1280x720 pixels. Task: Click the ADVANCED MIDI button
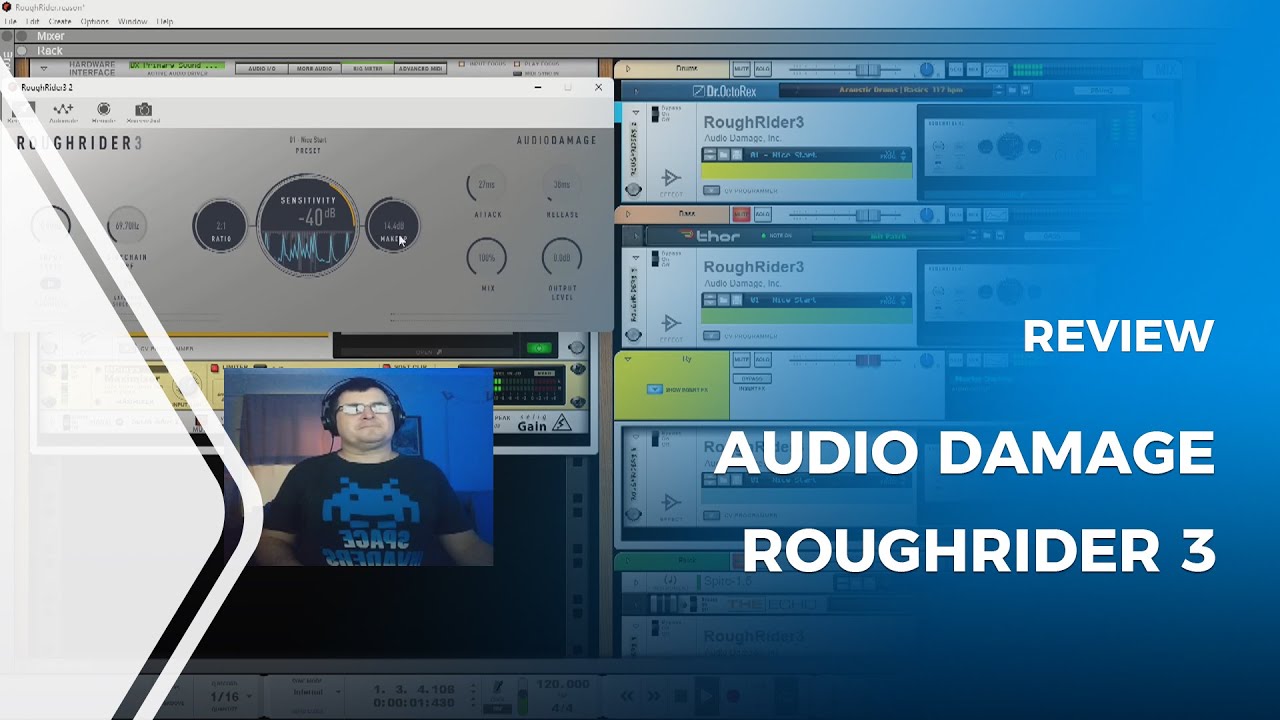(421, 68)
